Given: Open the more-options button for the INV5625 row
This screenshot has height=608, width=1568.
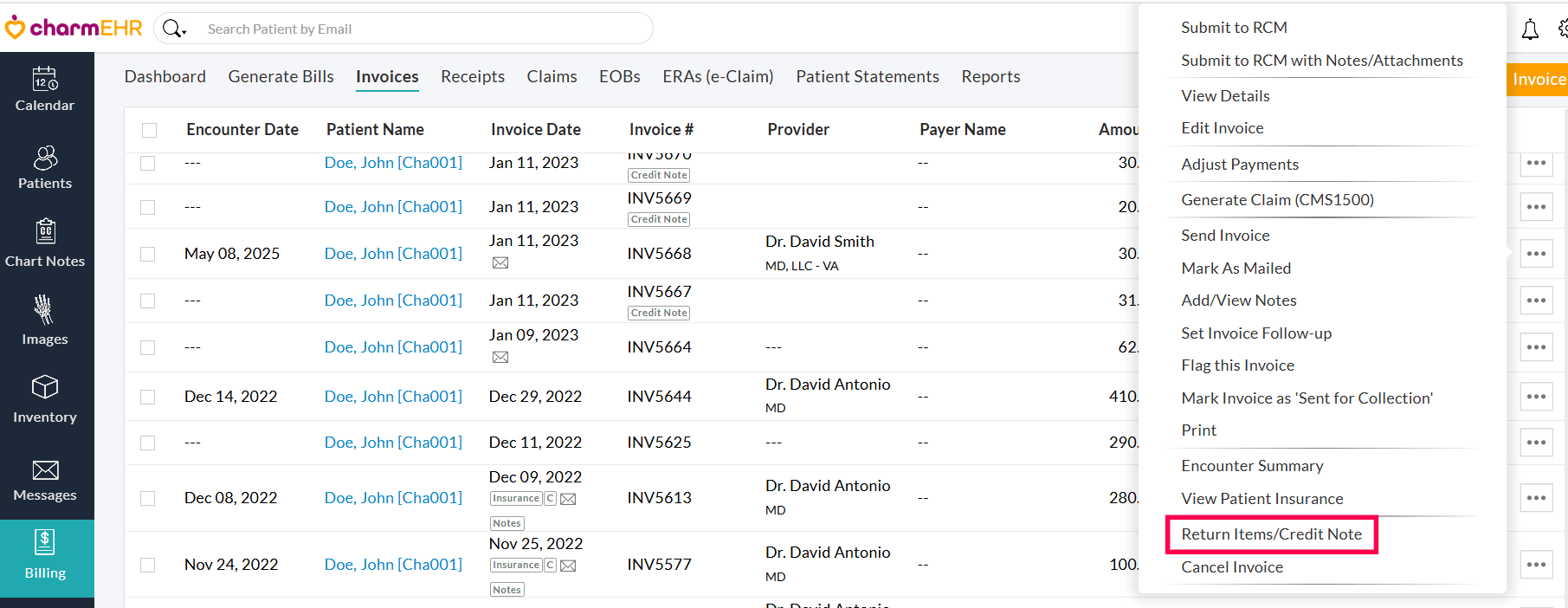Looking at the screenshot, I should click(1536, 443).
